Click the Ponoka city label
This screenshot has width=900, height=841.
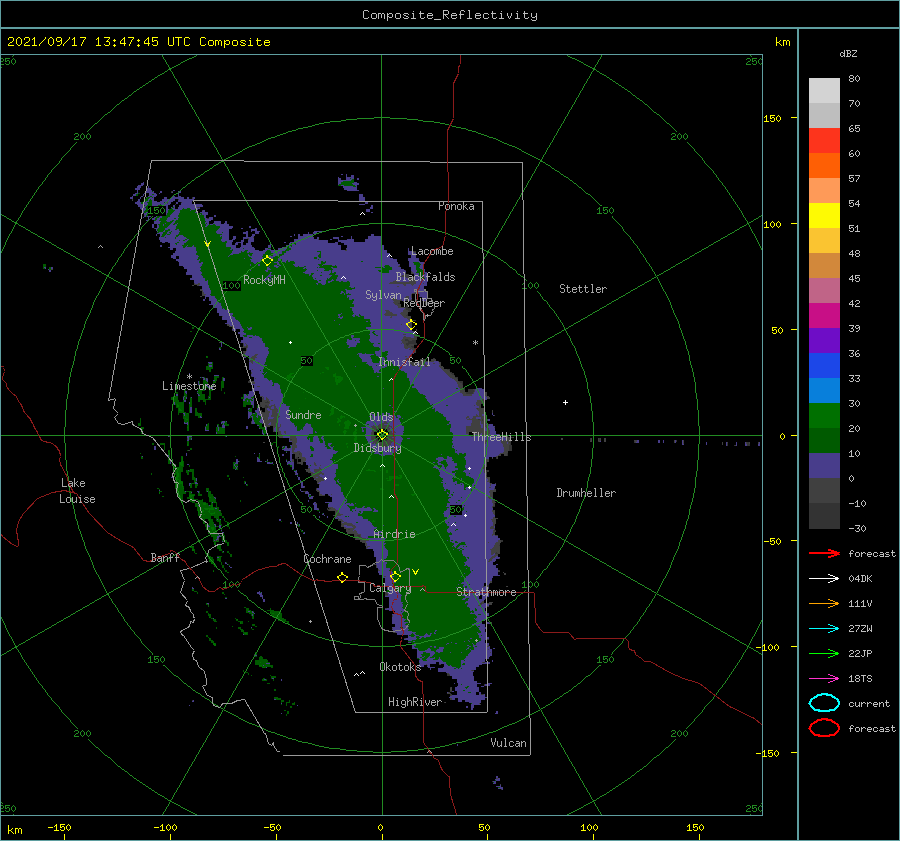pyautogui.click(x=456, y=206)
